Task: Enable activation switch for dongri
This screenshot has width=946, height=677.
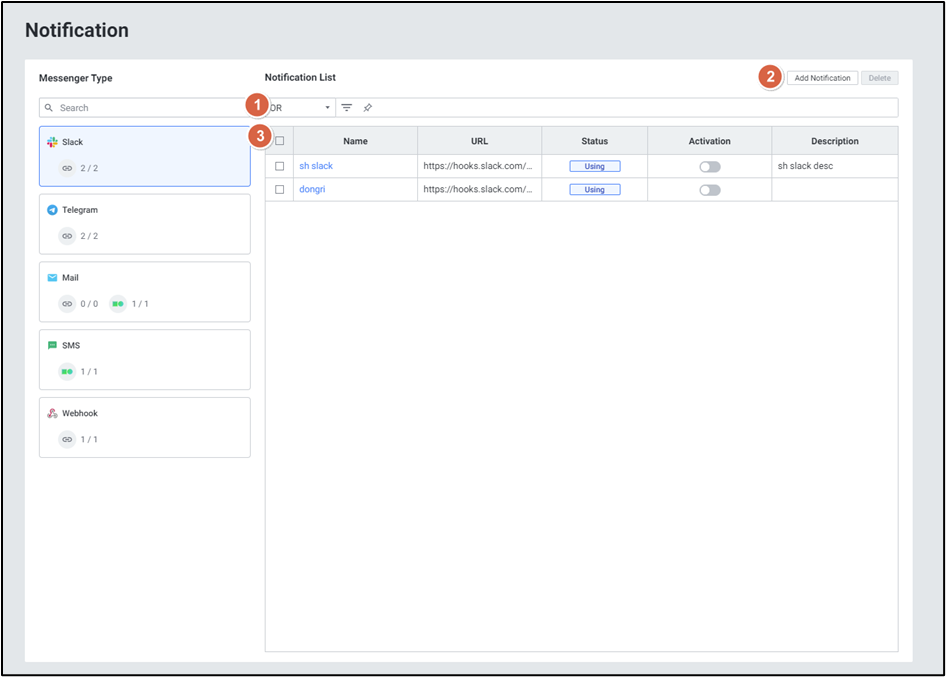Action: point(709,189)
